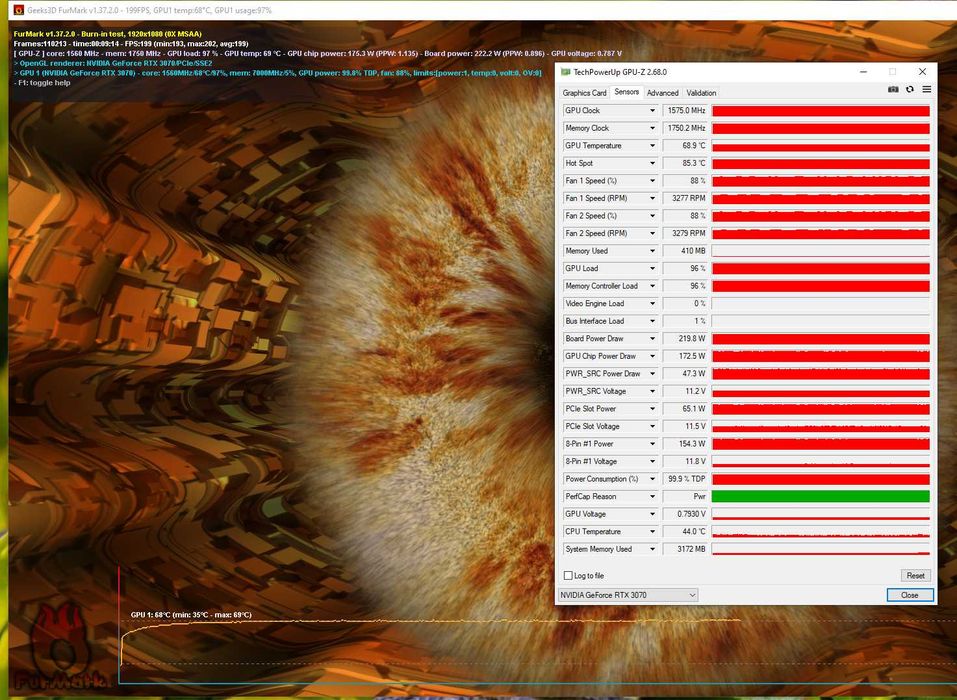
Task: Open the Board Power Draw dropdown
Action: click(x=652, y=339)
